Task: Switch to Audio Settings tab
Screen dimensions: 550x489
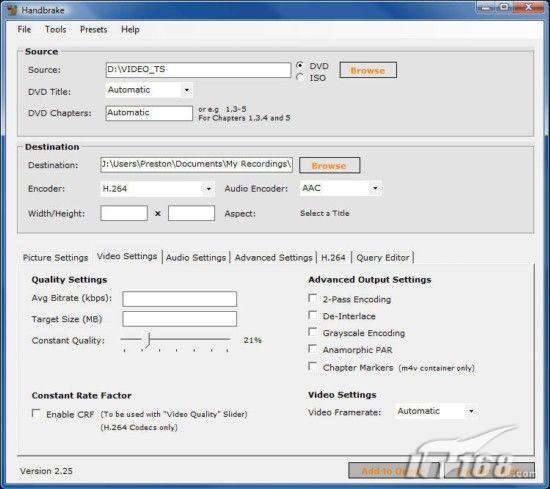Action: pyautogui.click(x=196, y=257)
